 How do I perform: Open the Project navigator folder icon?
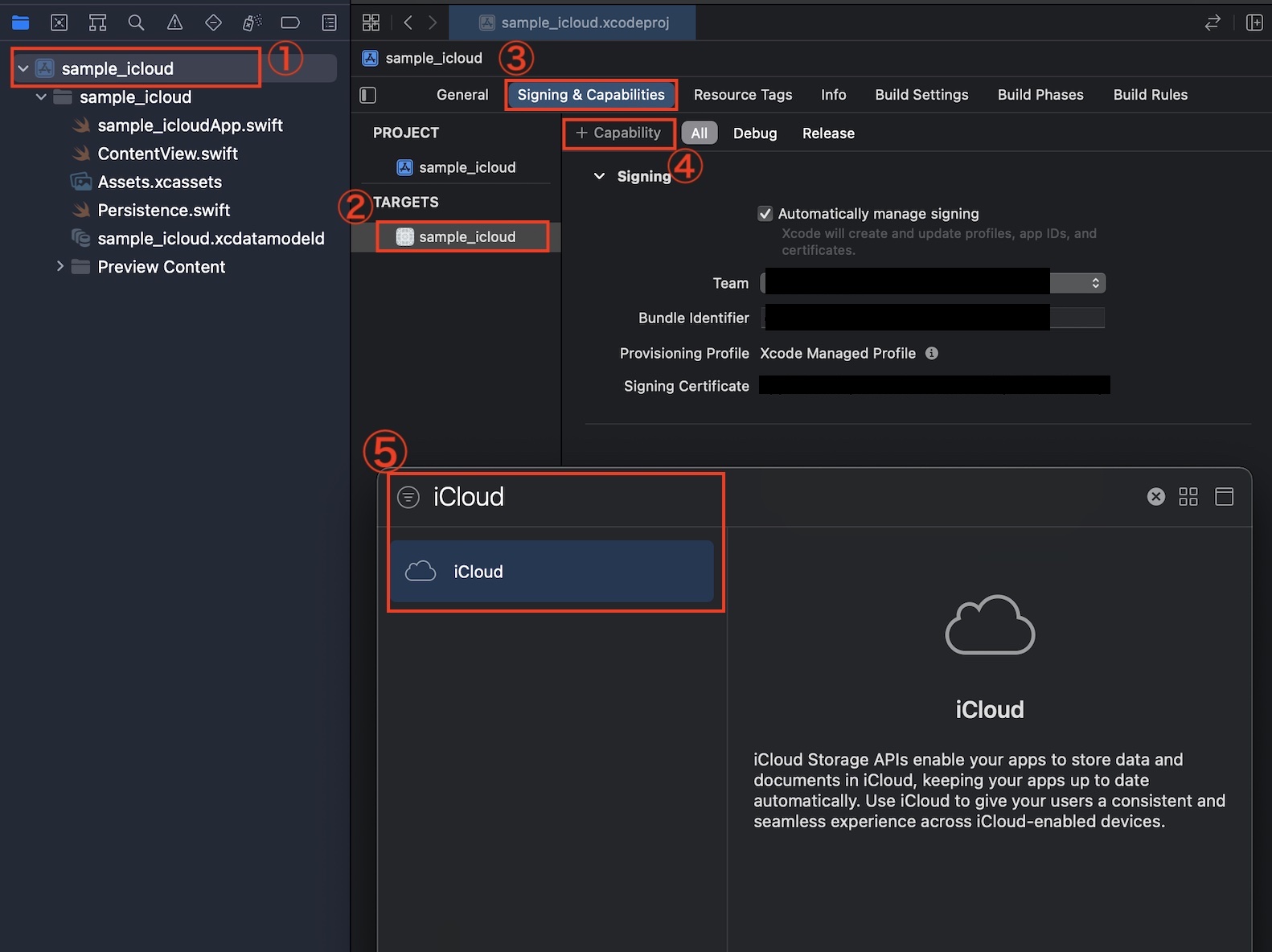click(x=20, y=23)
